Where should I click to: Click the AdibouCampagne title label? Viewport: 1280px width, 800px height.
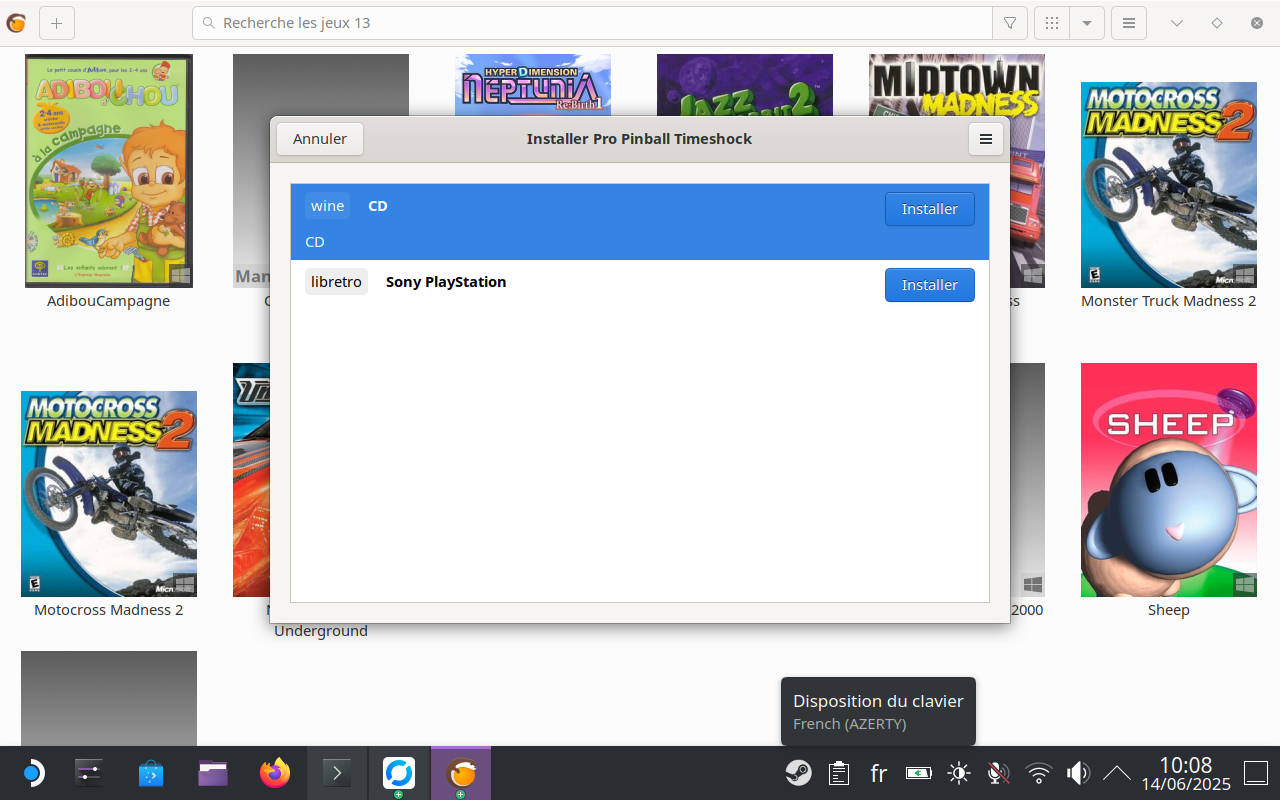109,301
